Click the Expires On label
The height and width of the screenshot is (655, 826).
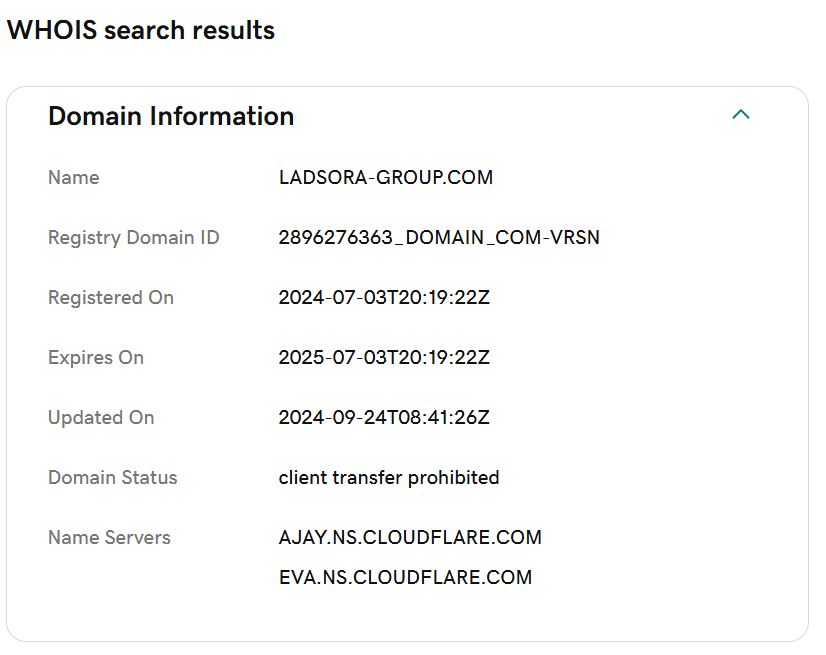point(95,358)
